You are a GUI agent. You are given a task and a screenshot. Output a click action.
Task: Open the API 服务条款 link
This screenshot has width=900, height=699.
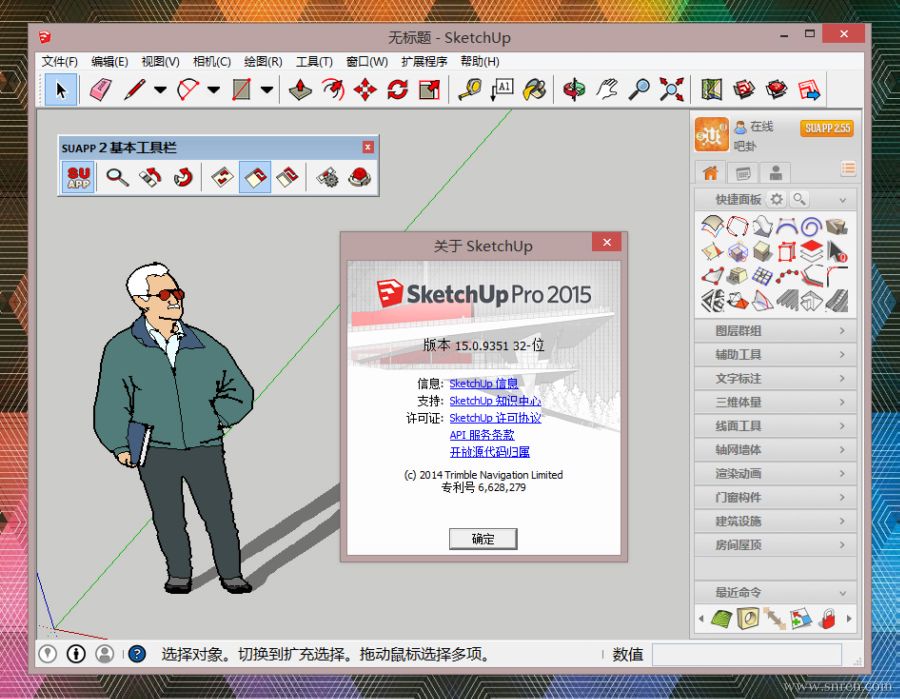click(x=482, y=435)
